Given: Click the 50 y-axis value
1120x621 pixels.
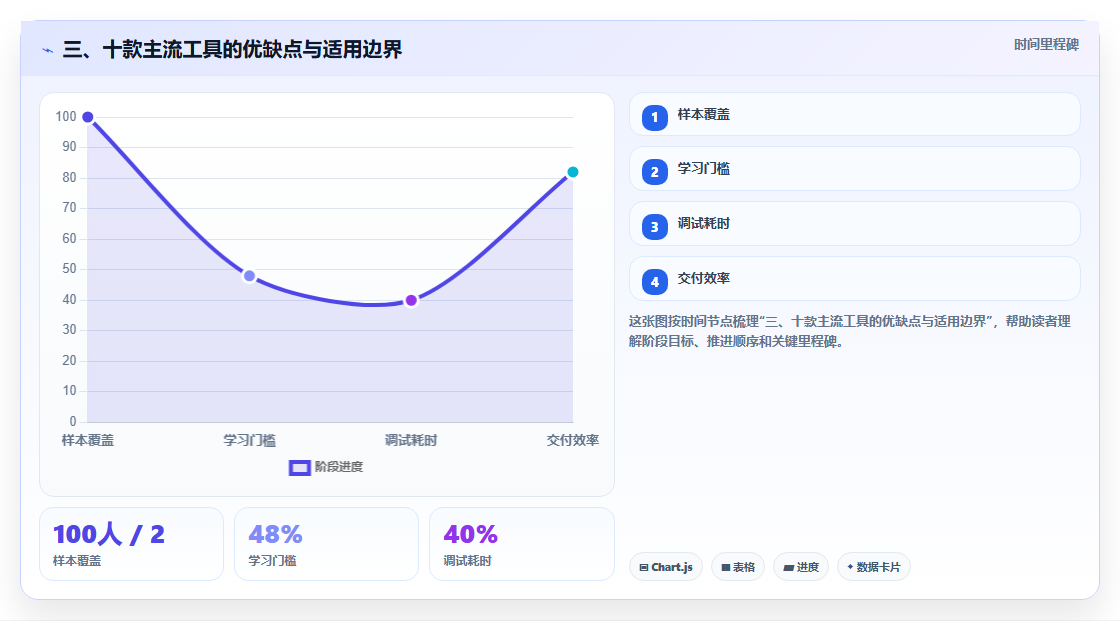Looking at the screenshot, I should click(69, 269).
